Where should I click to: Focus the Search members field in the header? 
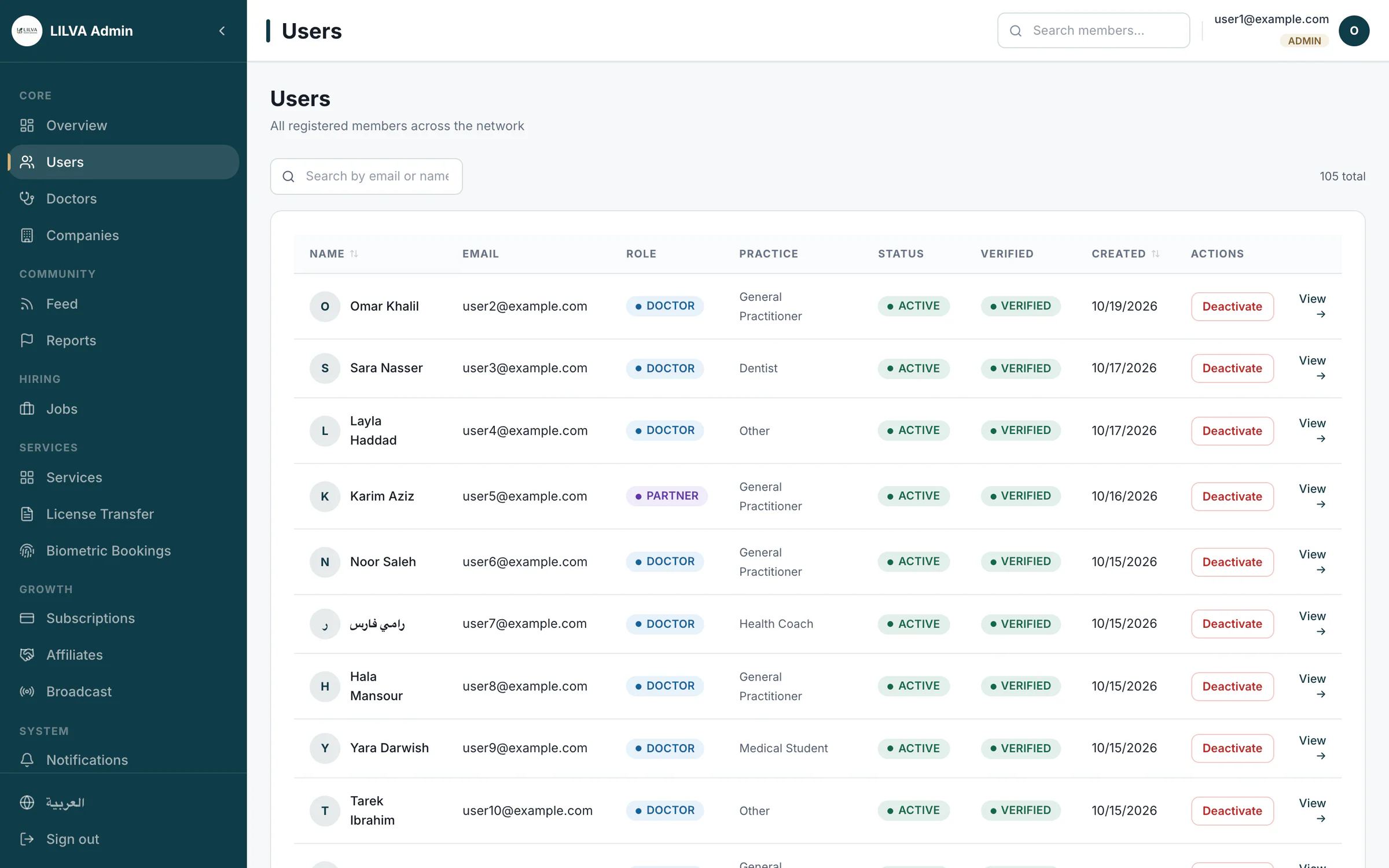tap(1093, 31)
